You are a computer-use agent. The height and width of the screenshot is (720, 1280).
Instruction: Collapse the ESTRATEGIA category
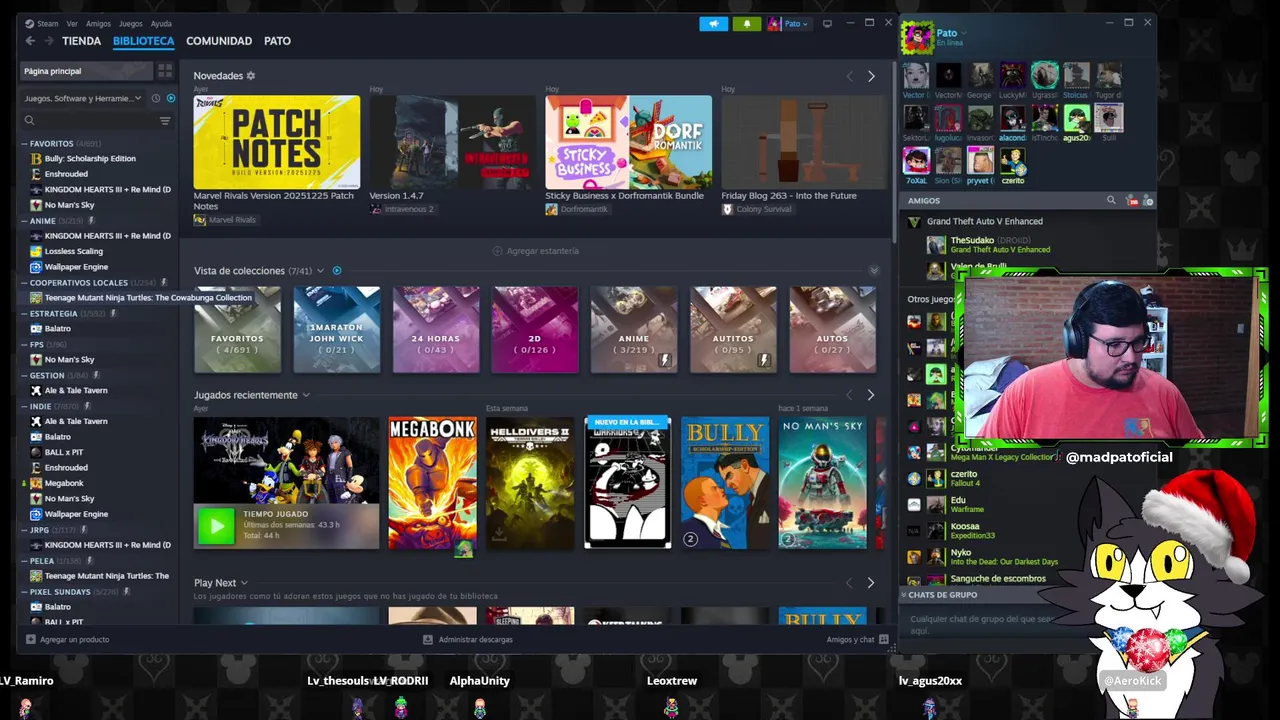[24, 314]
